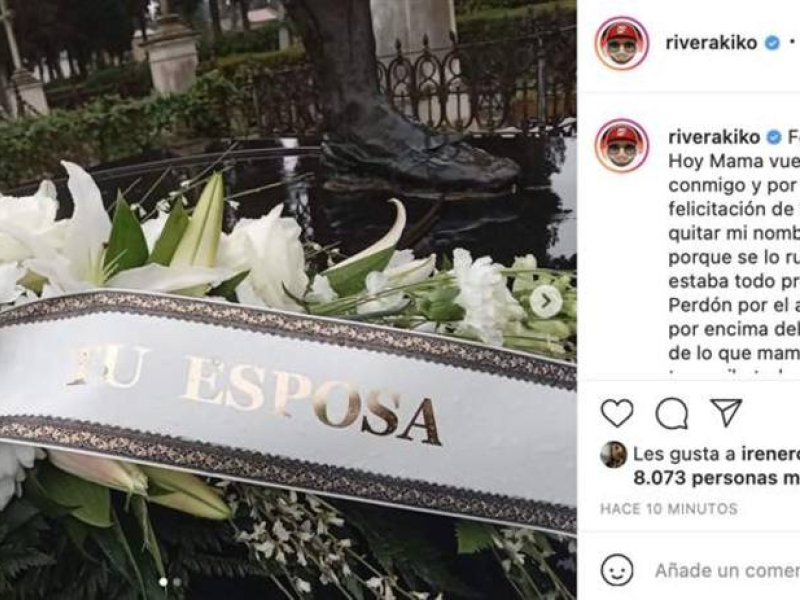Advance to the next carousel photo arrow

tap(545, 302)
